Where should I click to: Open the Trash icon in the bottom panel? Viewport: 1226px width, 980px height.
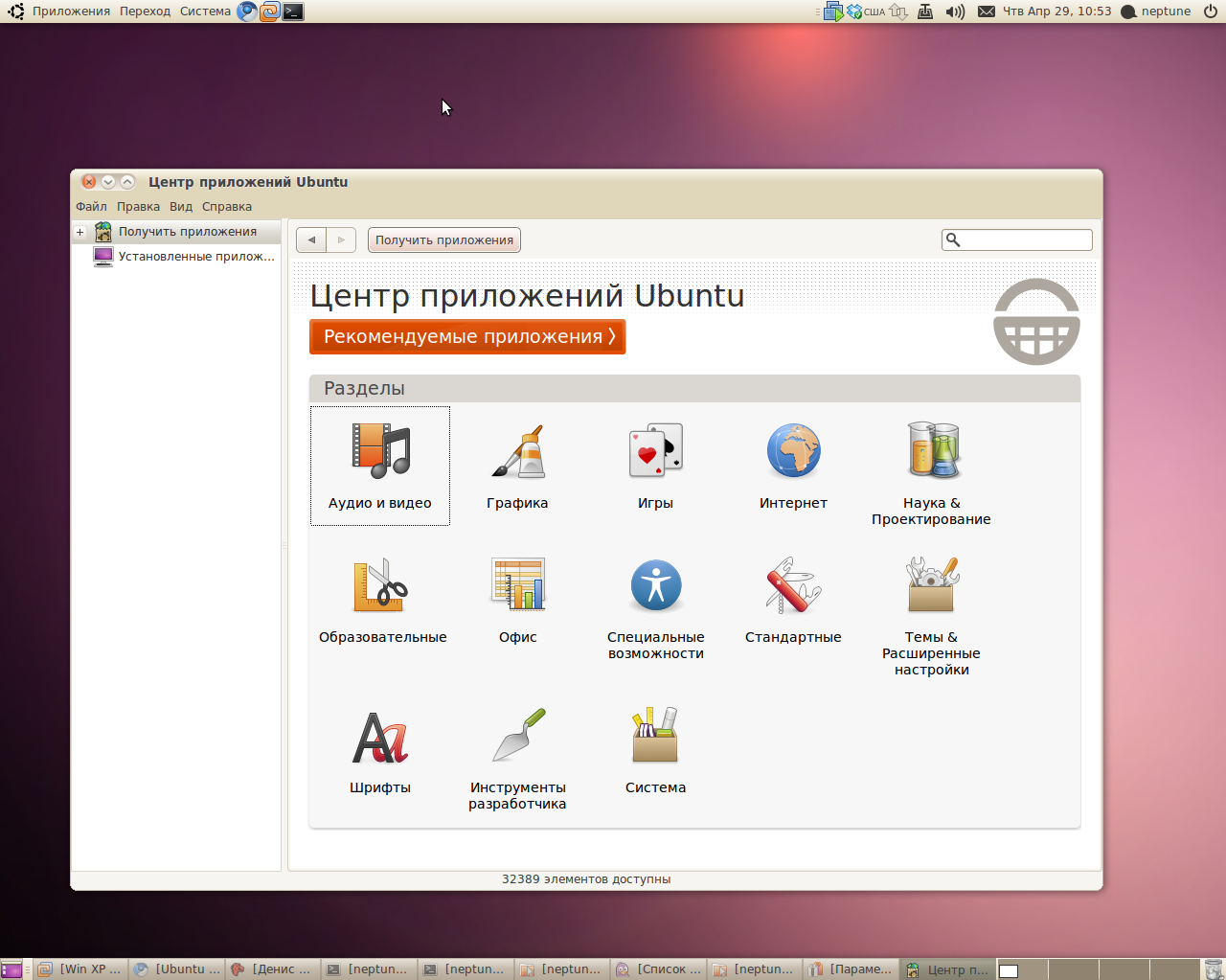coord(1214,969)
